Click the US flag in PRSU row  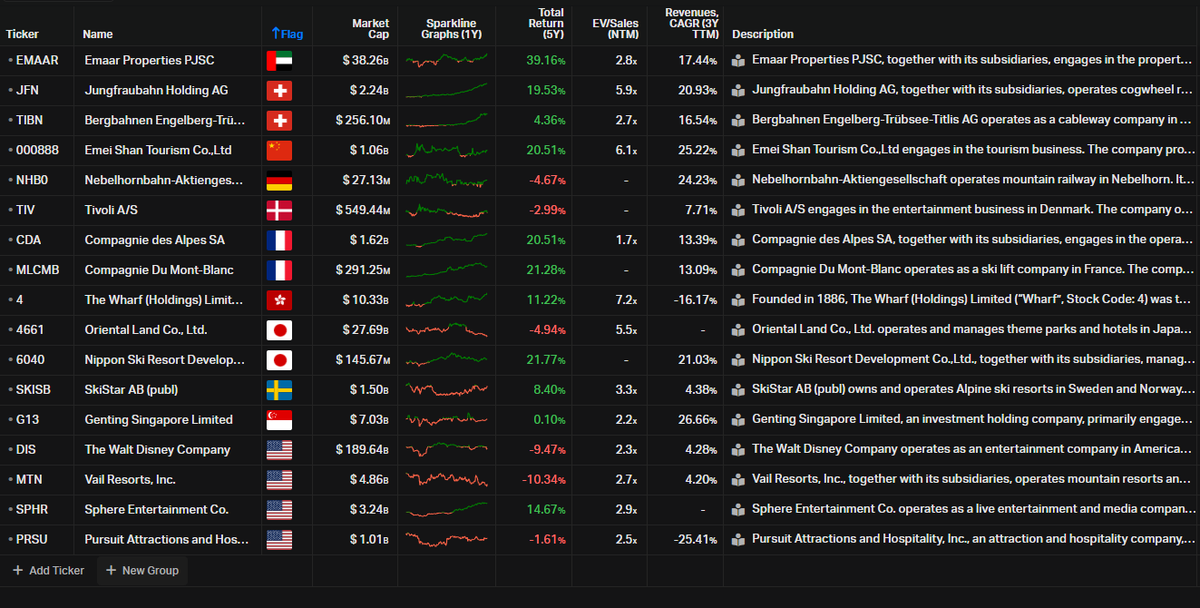coord(279,540)
